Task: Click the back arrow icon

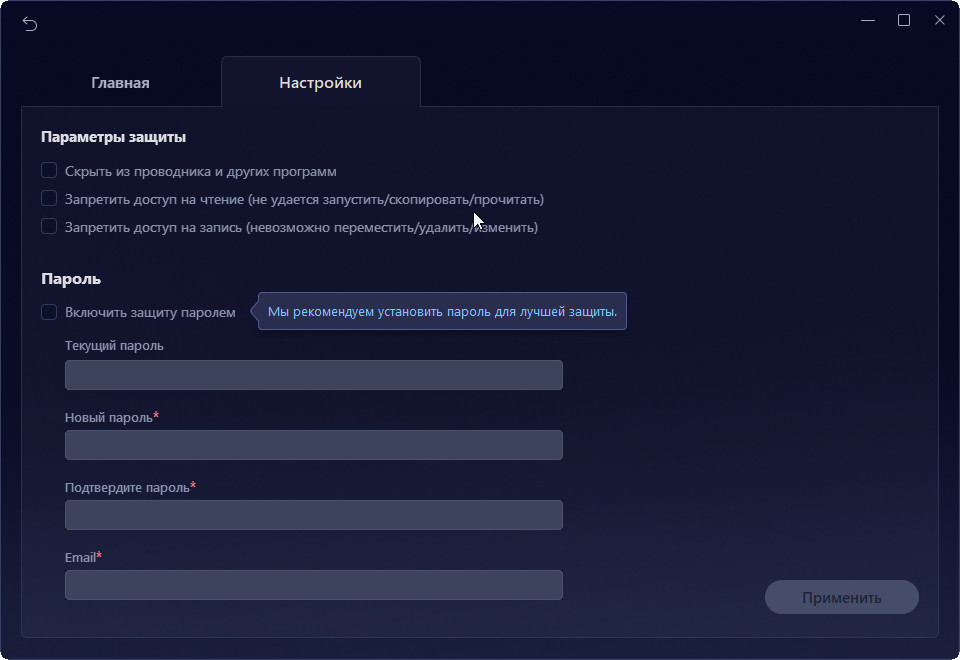Action: [x=30, y=24]
